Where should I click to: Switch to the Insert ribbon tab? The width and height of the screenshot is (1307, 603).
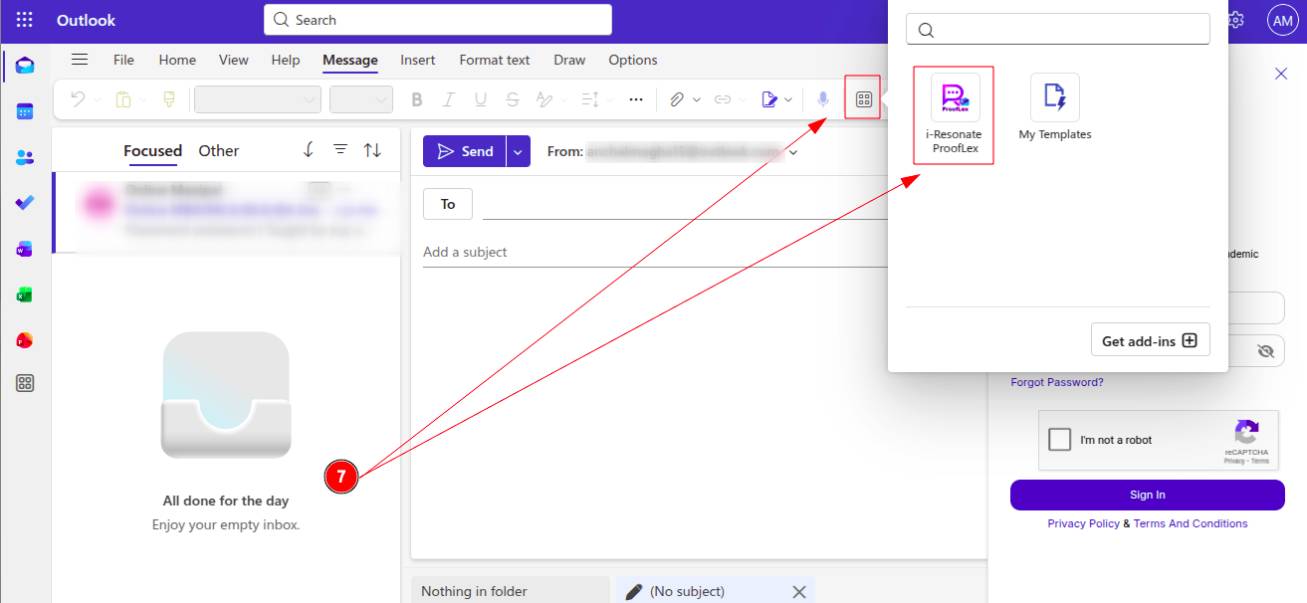coord(417,60)
